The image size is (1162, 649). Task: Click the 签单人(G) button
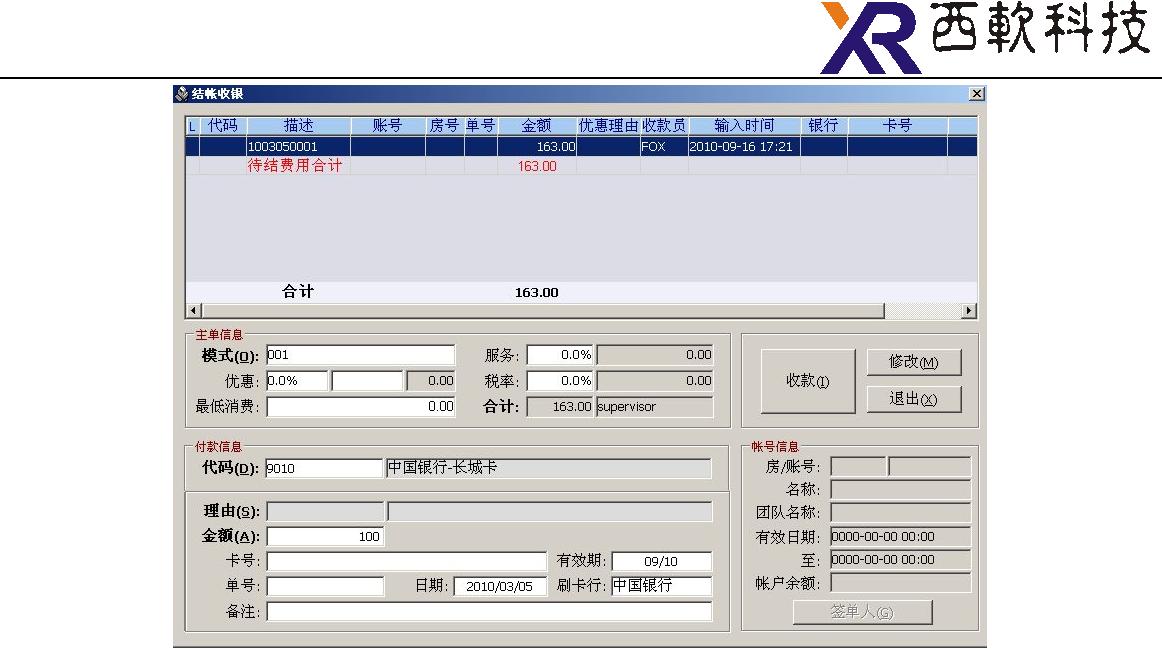coord(862,612)
